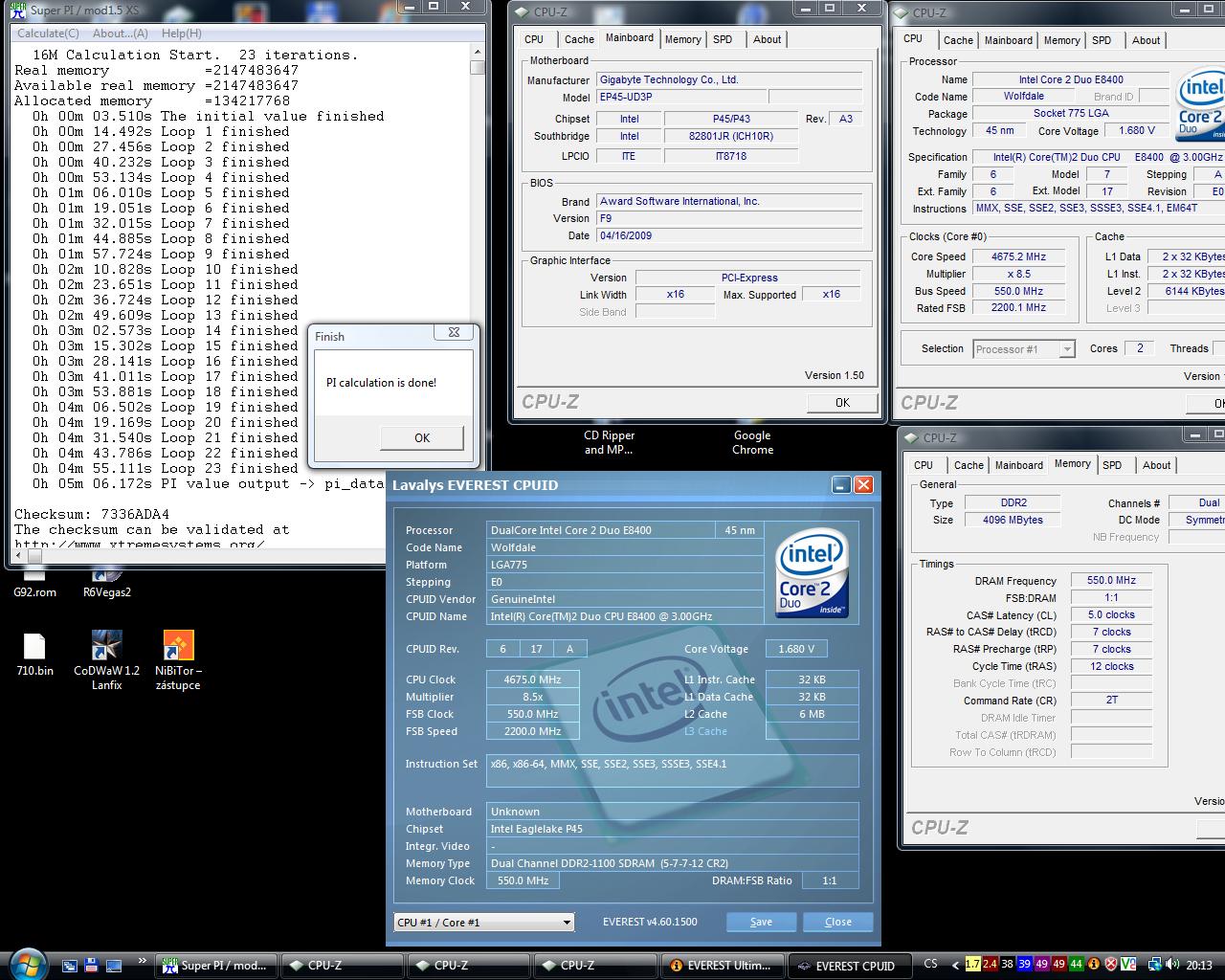The image size is (1225, 980).
Task: Click the taskbar clock showing 20:13
Action: click(1199, 965)
